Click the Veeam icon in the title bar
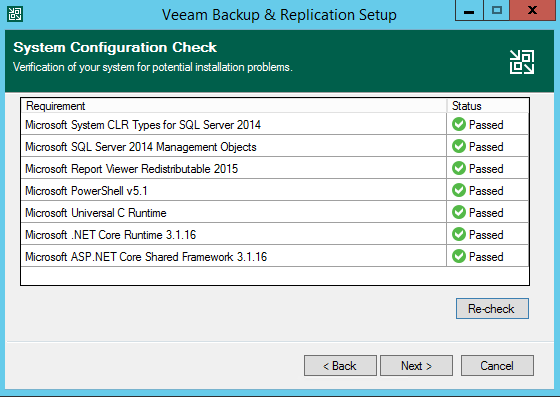This screenshot has height=397, width=560. (15, 14)
